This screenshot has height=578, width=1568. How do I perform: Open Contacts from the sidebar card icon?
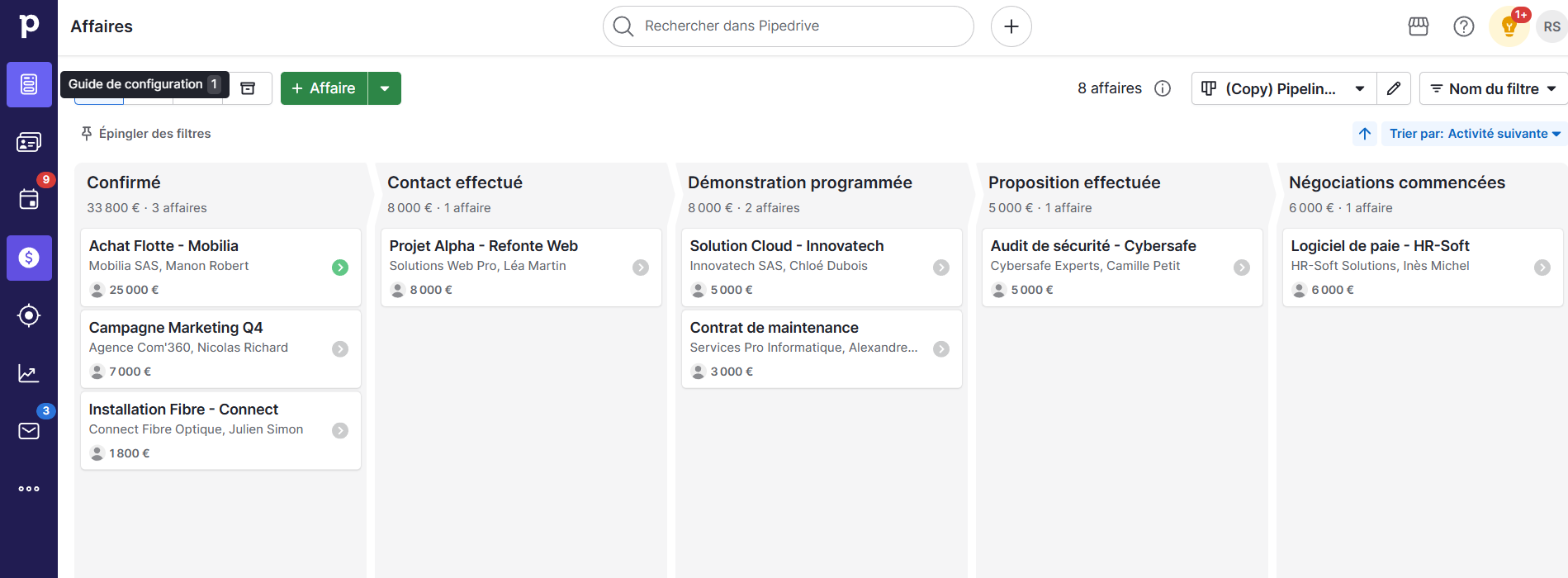[29, 142]
